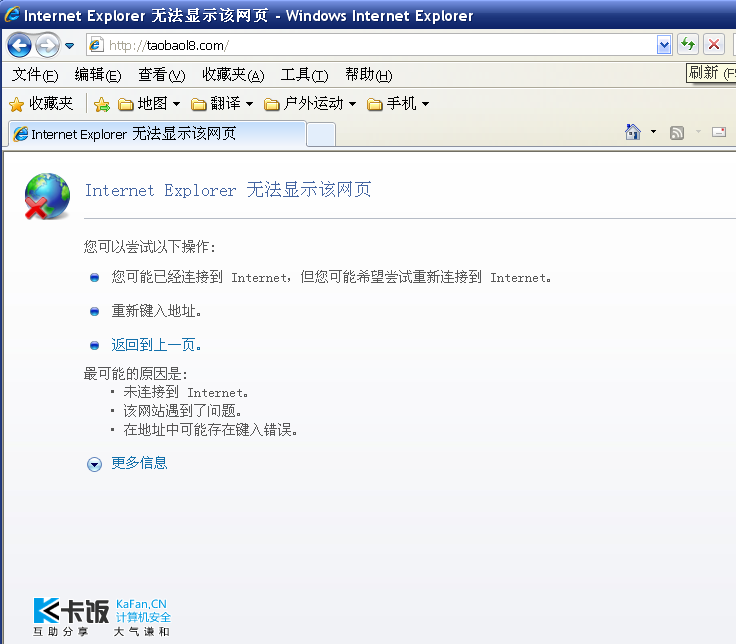This screenshot has width=736, height=644.
Task: Click the Back navigation arrow button
Action: pos(19,46)
